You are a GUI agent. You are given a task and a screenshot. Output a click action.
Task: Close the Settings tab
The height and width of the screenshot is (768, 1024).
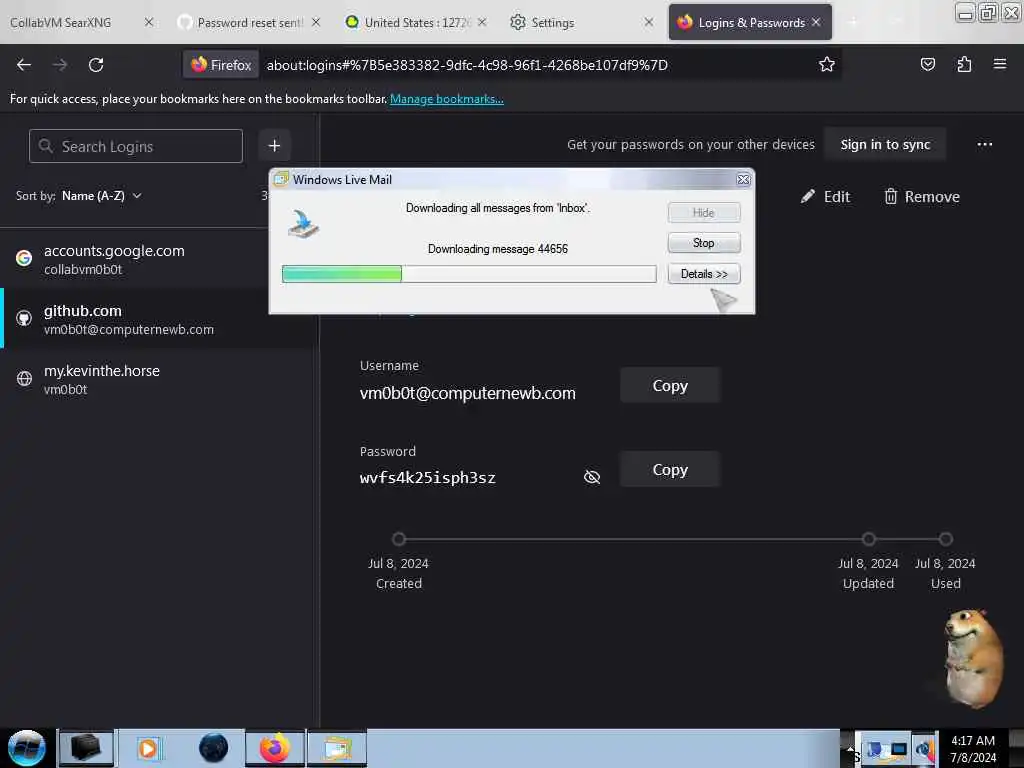point(648,22)
